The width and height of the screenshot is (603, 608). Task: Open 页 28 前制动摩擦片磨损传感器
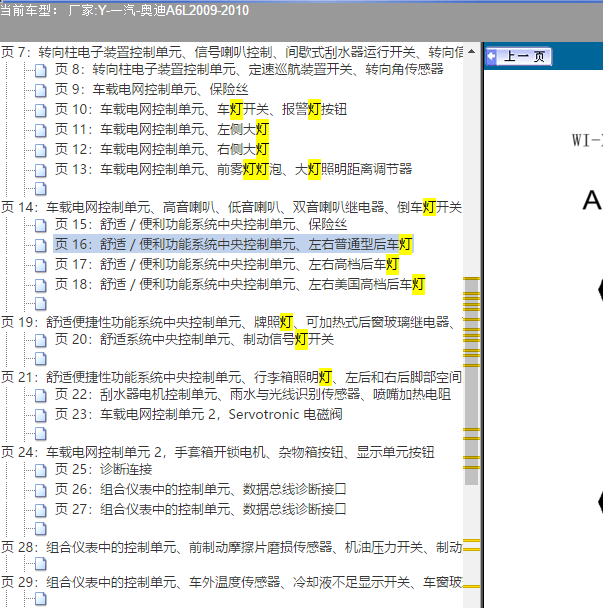coord(232,547)
